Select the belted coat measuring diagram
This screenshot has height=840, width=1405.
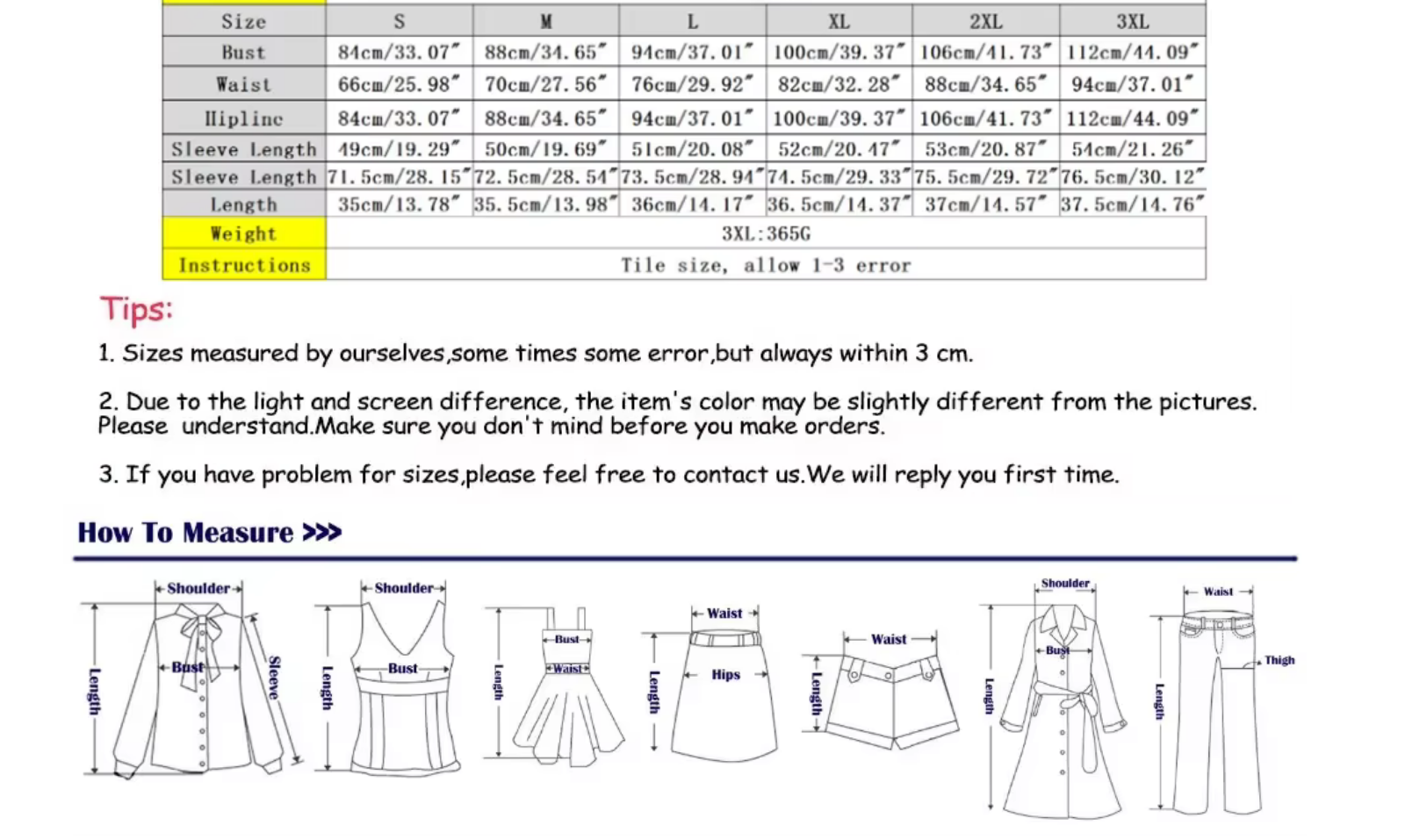tap(1055, 698)
